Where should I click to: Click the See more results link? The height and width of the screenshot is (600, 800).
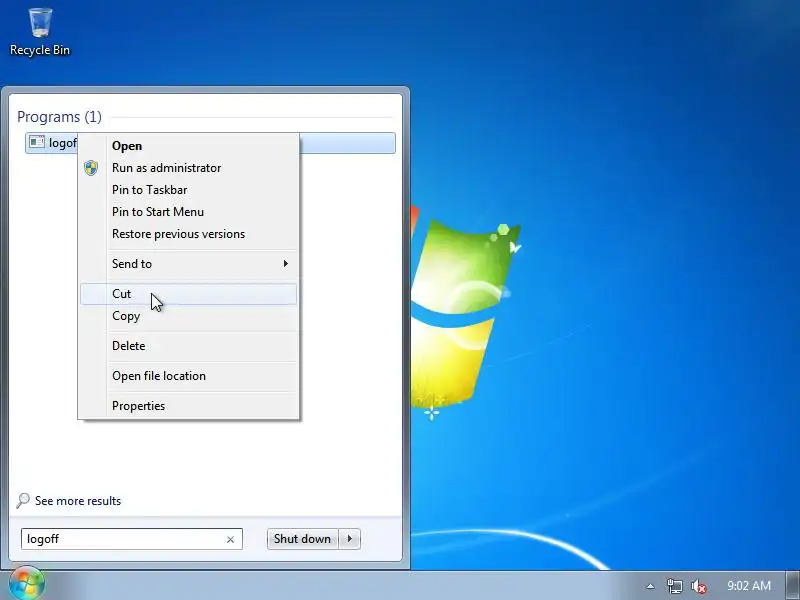pyautogui.click(x=78, y=501)
